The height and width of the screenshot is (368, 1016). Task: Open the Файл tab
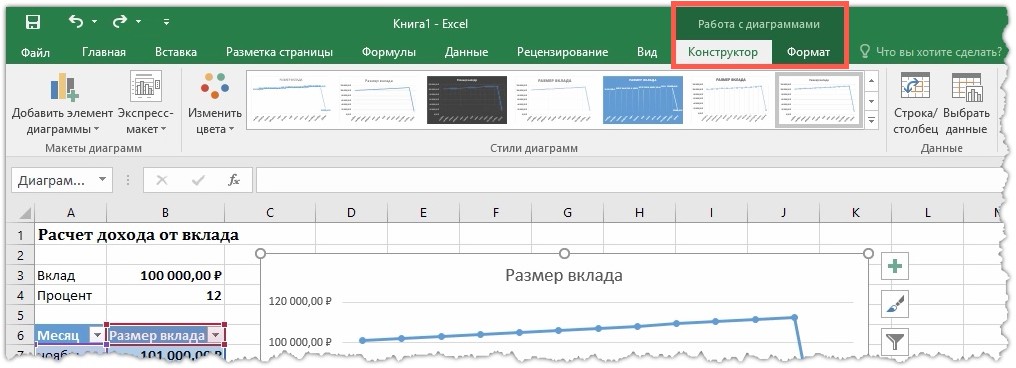click(x=35, y=52)
